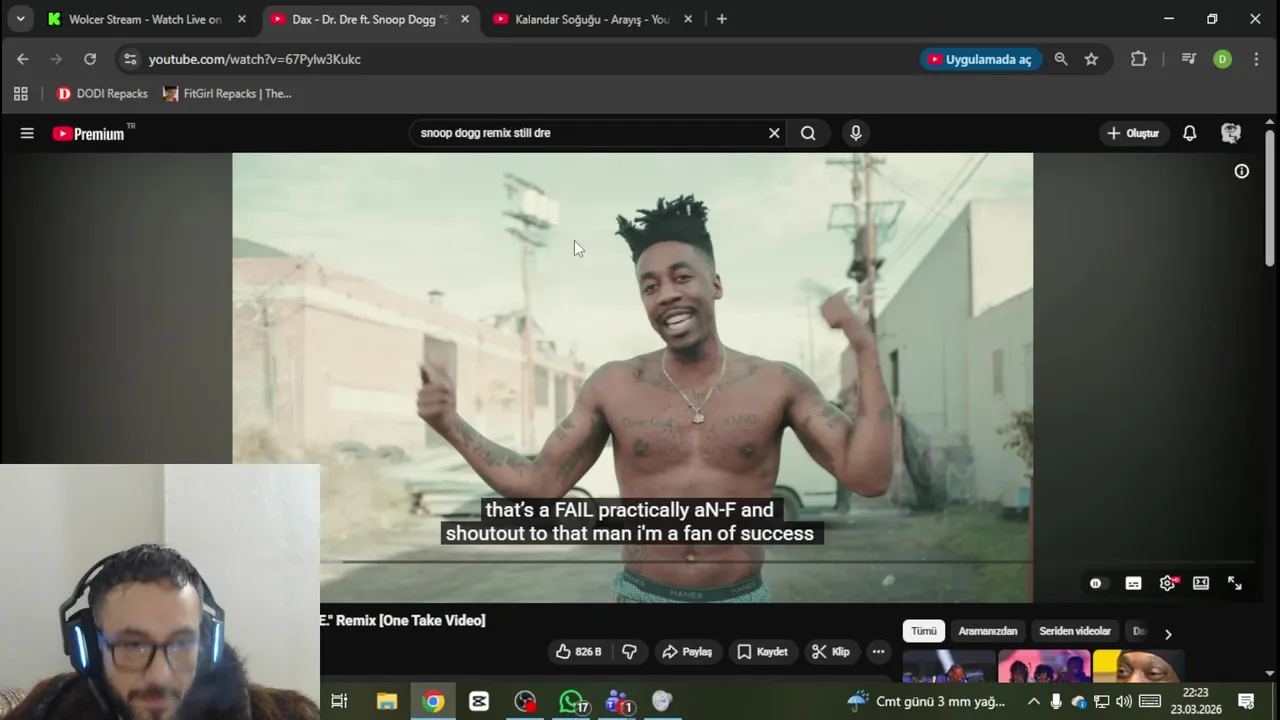Select the Aramanızdan filter chip
This screenshot has height=720, width=1280.
tap(988, 631)
